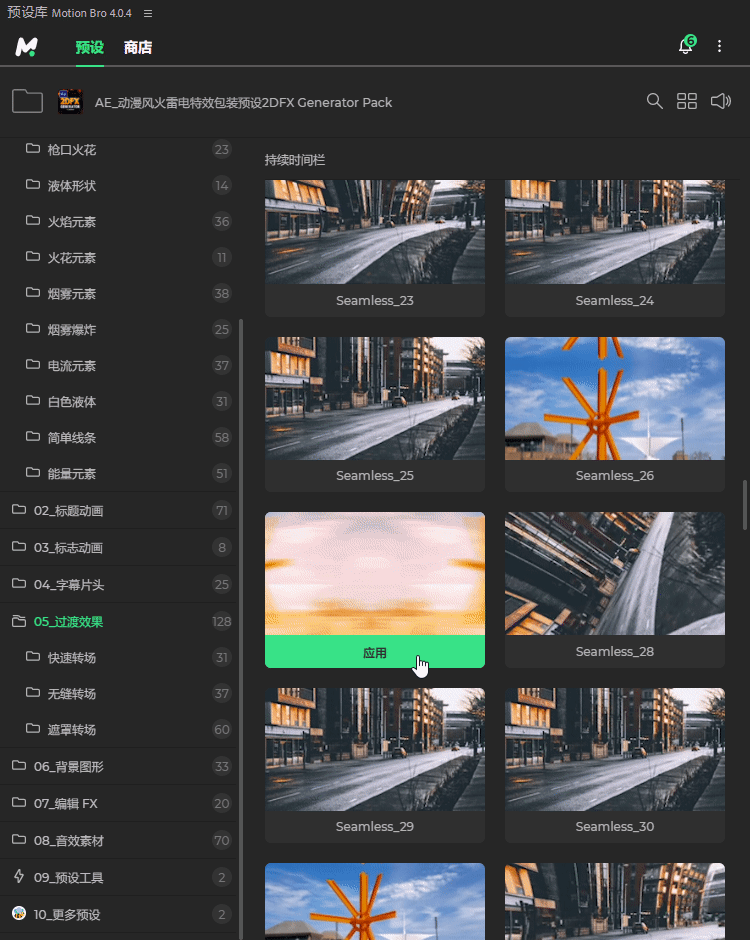Click the green 应用 apply button
The image size is (750, 940).
click(375, 652)
